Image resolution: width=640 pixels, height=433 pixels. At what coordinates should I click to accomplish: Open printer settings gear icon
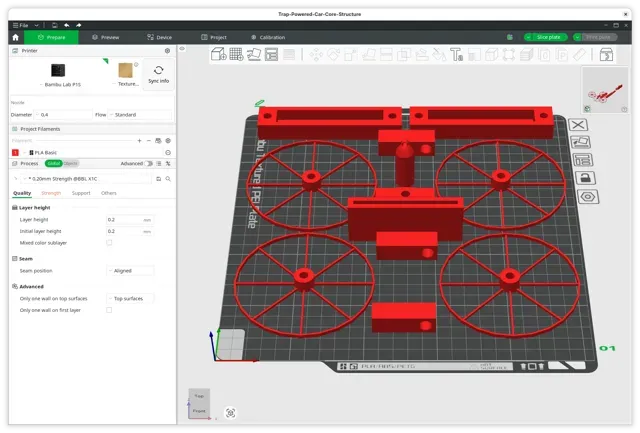[x=167, y=51]
